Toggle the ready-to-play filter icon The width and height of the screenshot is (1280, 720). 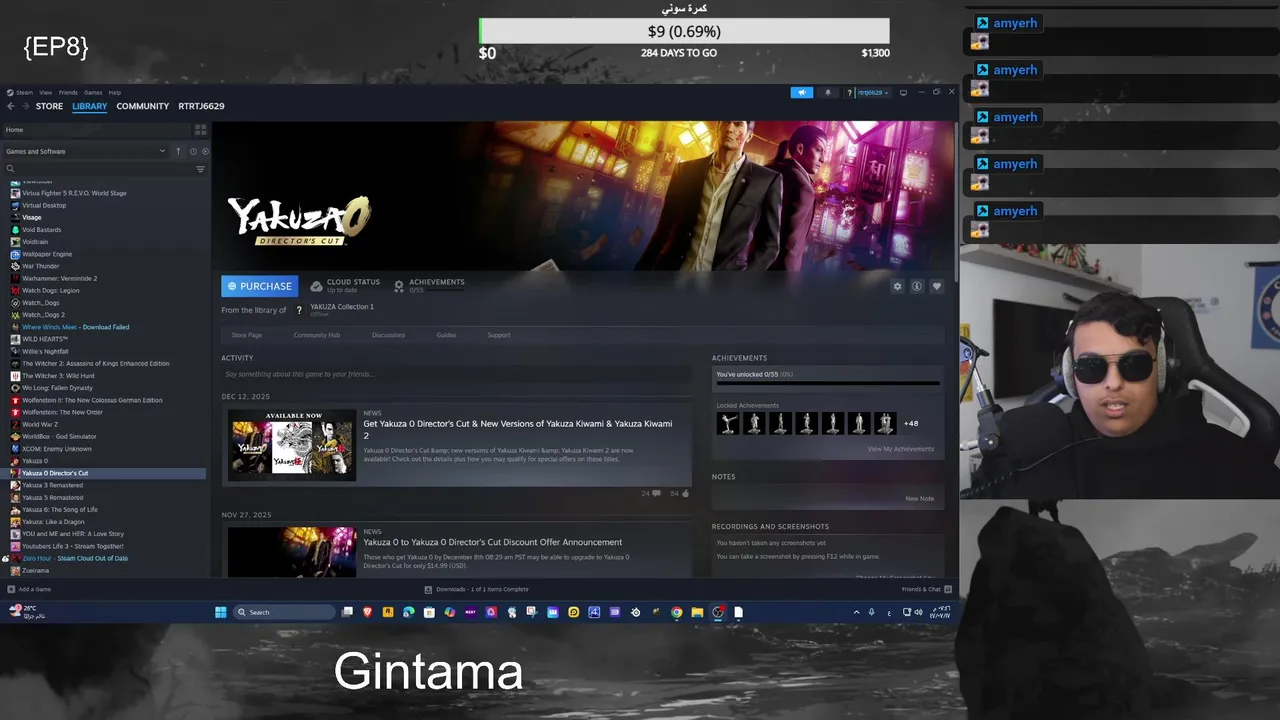click(x=205, y=151)
